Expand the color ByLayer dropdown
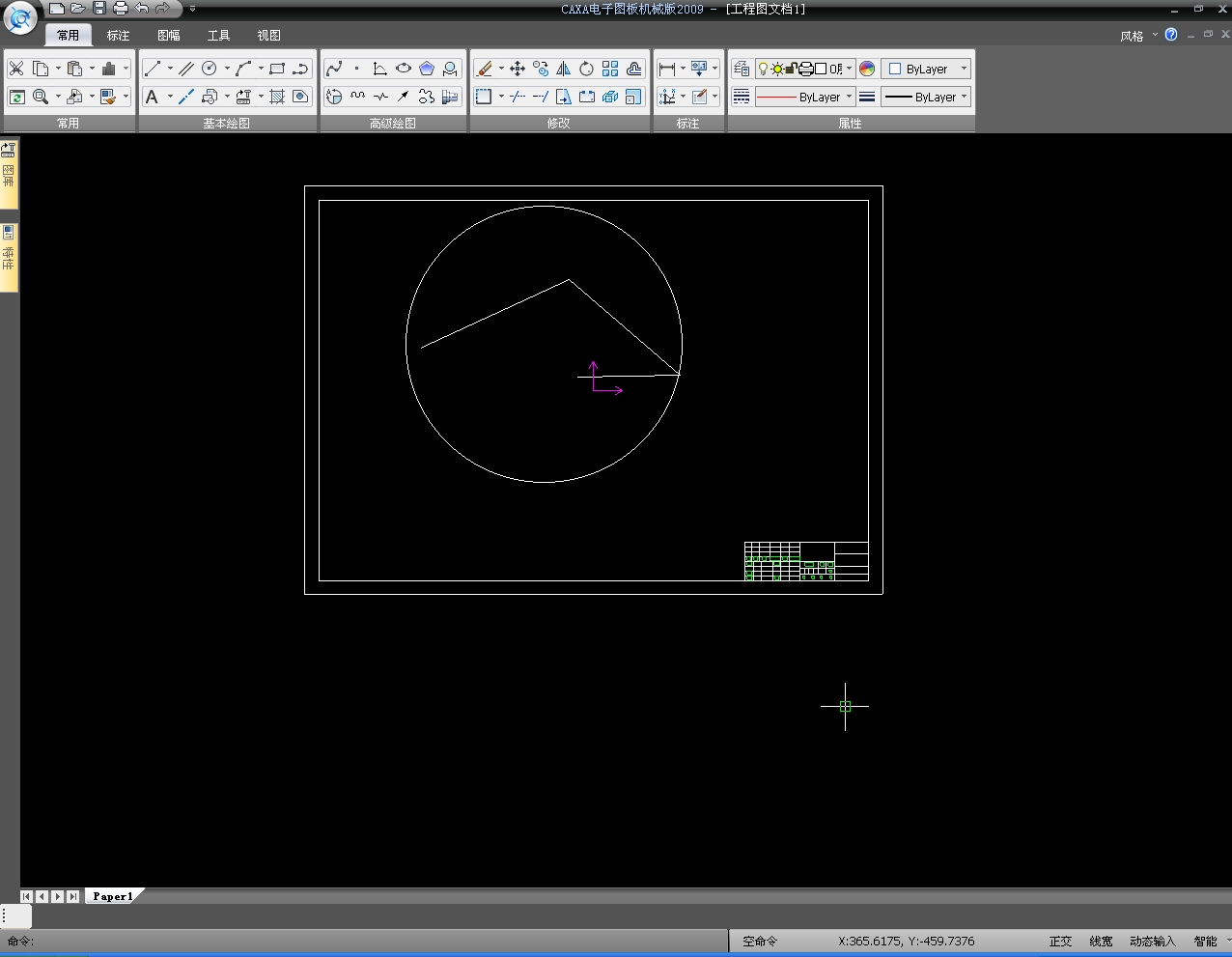 click(x=964, y=69)
